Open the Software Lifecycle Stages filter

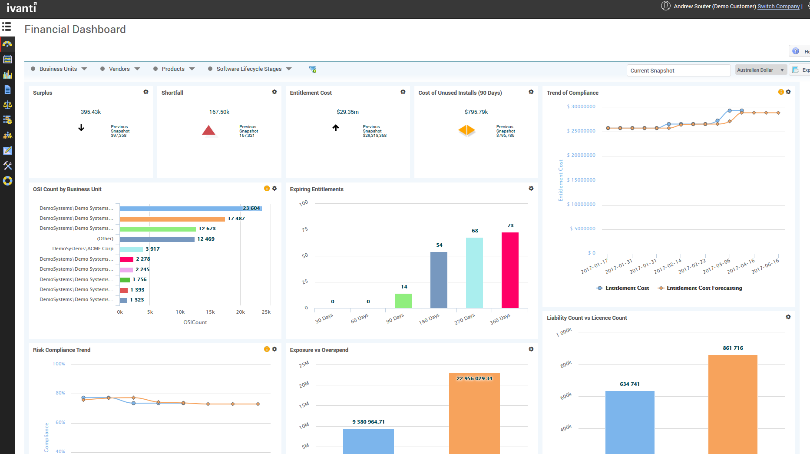(x=250, y=69)
